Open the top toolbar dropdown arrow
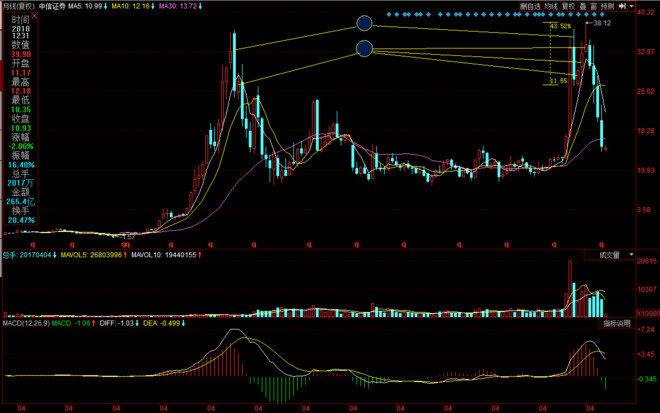Viewport: 660px width, 413px height. pos(631,6)
